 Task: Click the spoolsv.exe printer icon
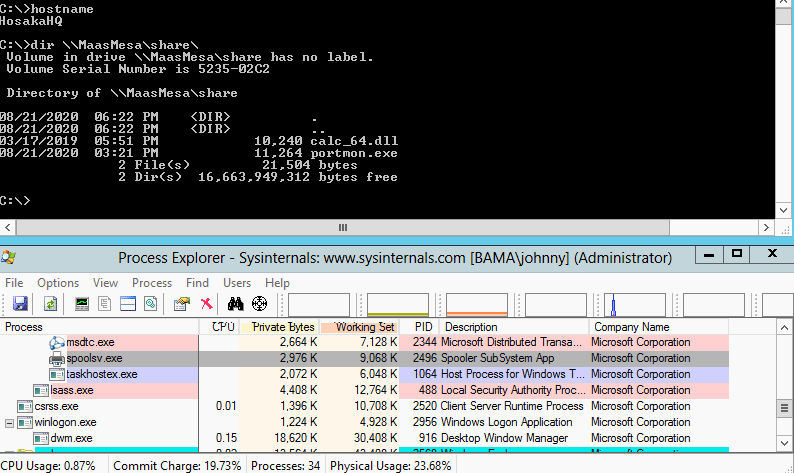click(x=57, y=359)
